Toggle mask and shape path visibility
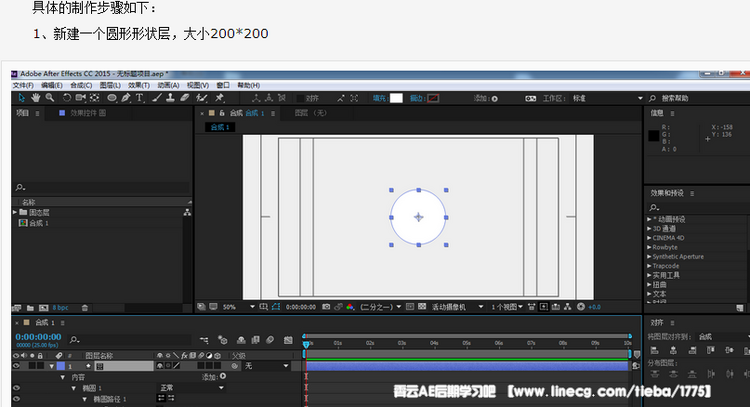Screen dimensions: 750x407 pos(276,307)
